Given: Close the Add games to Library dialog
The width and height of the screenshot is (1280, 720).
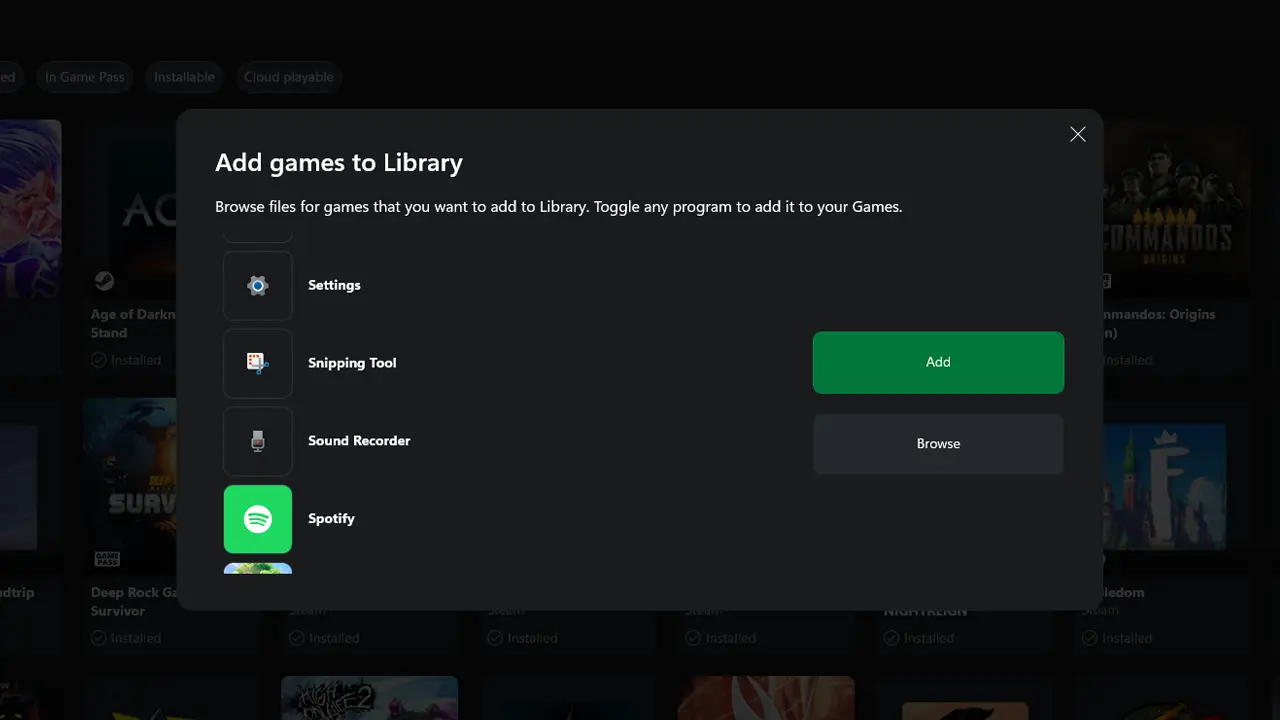Looking at the screenshot, I should [x=1077, y=133].
